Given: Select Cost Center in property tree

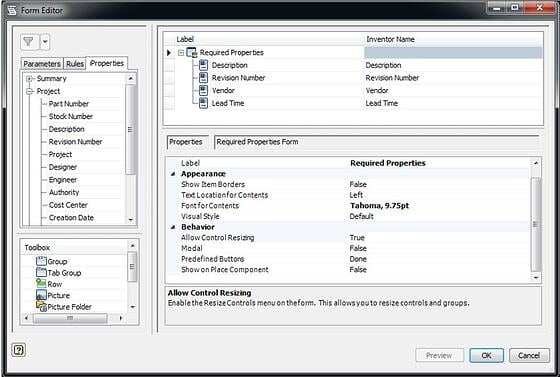Looking at the screenshot, I should [x=68, y=205].
